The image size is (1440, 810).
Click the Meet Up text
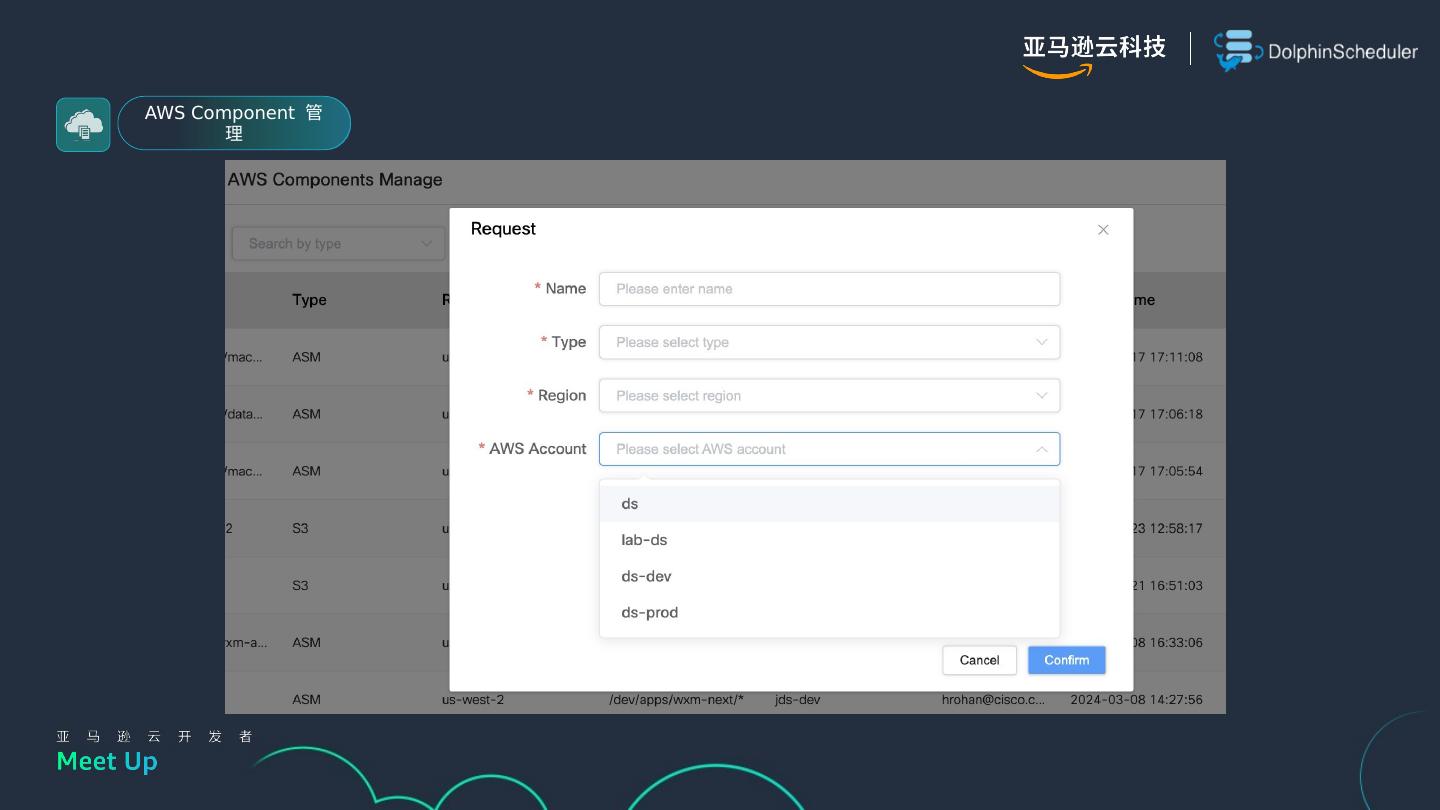(107, 762)
